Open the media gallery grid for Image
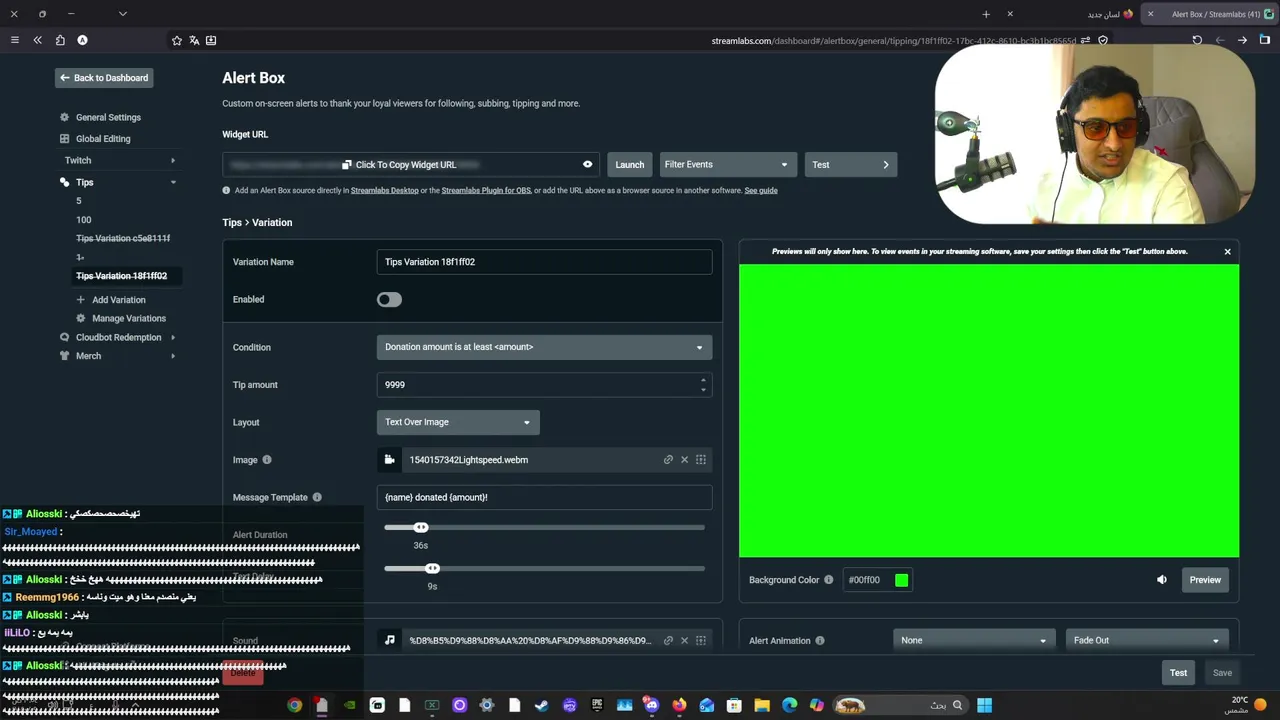 pyautogui.click(x=701, y=460)
